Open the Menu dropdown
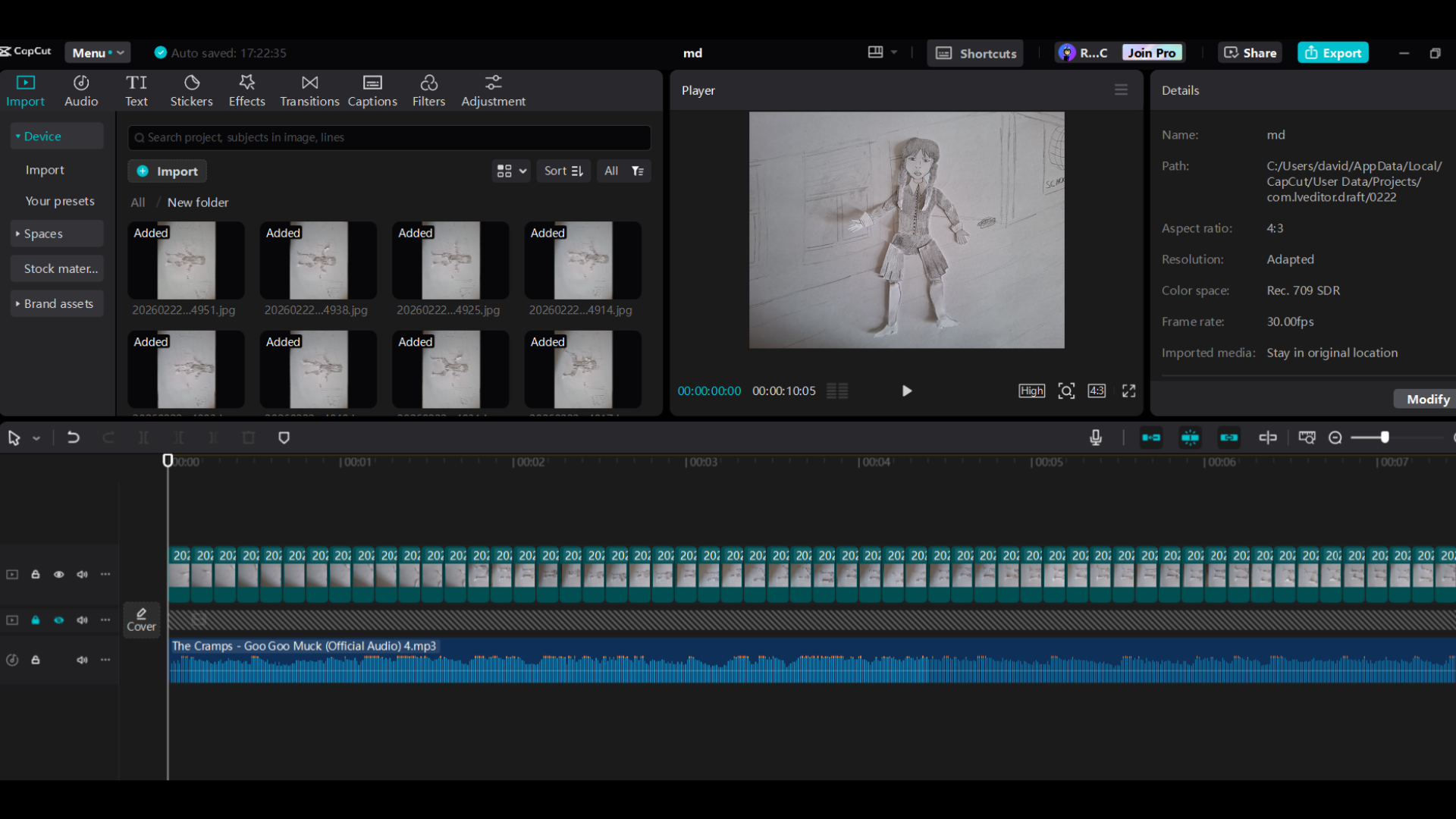Image resolution: width=1456 pixels, height=819 pixels. pos(98,52)
